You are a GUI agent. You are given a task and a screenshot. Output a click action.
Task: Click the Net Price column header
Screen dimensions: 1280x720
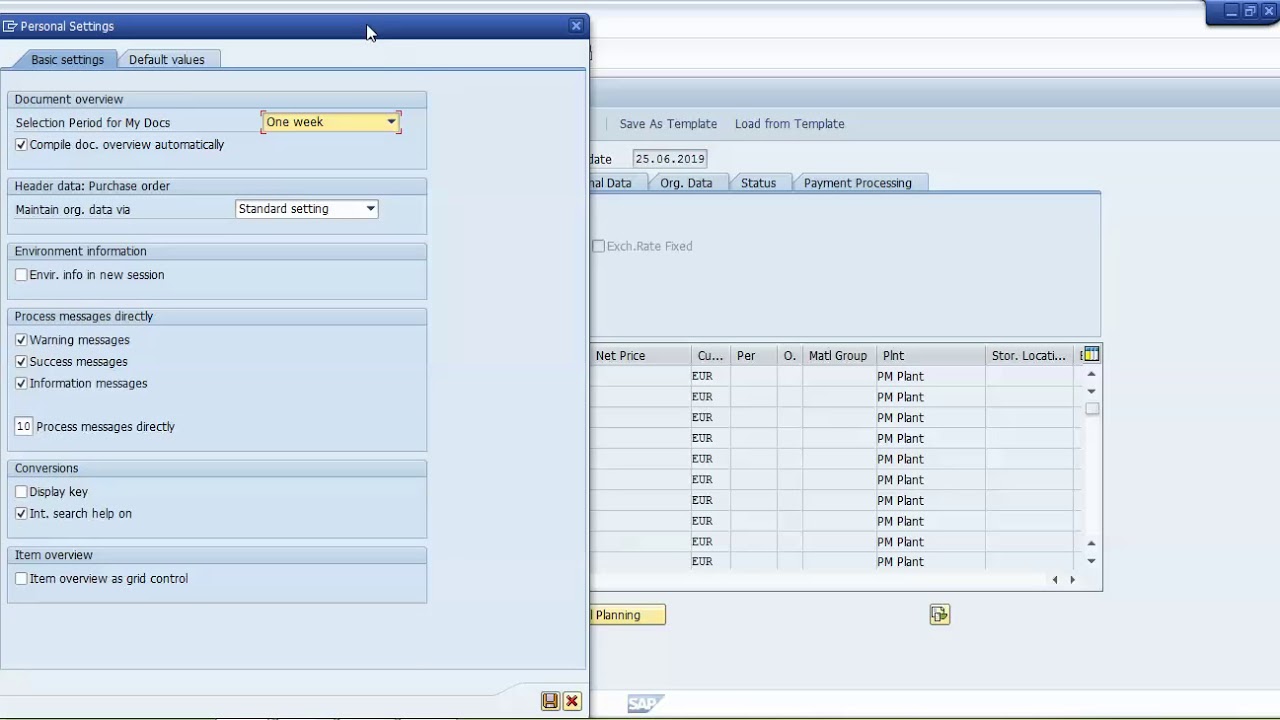coord(640,356)
